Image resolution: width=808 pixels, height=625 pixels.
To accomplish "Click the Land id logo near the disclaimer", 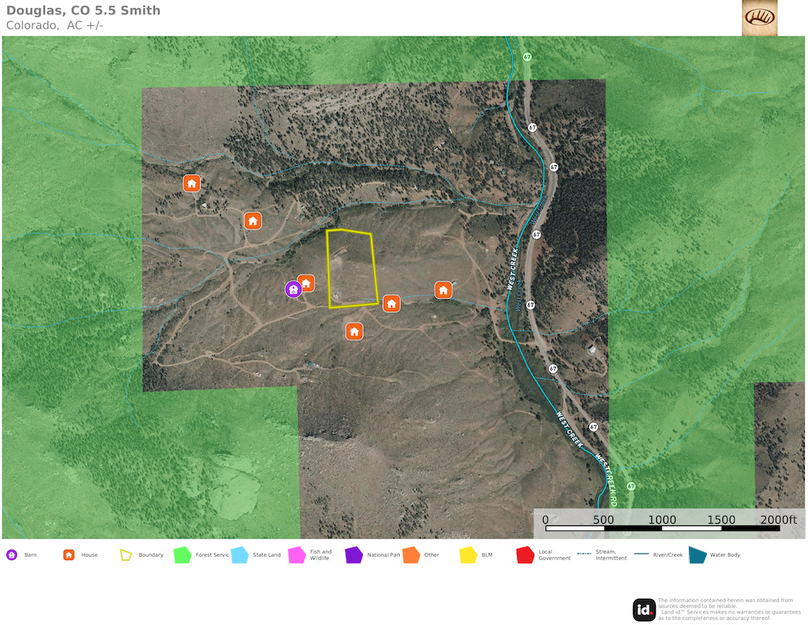I will pos(644,609).
